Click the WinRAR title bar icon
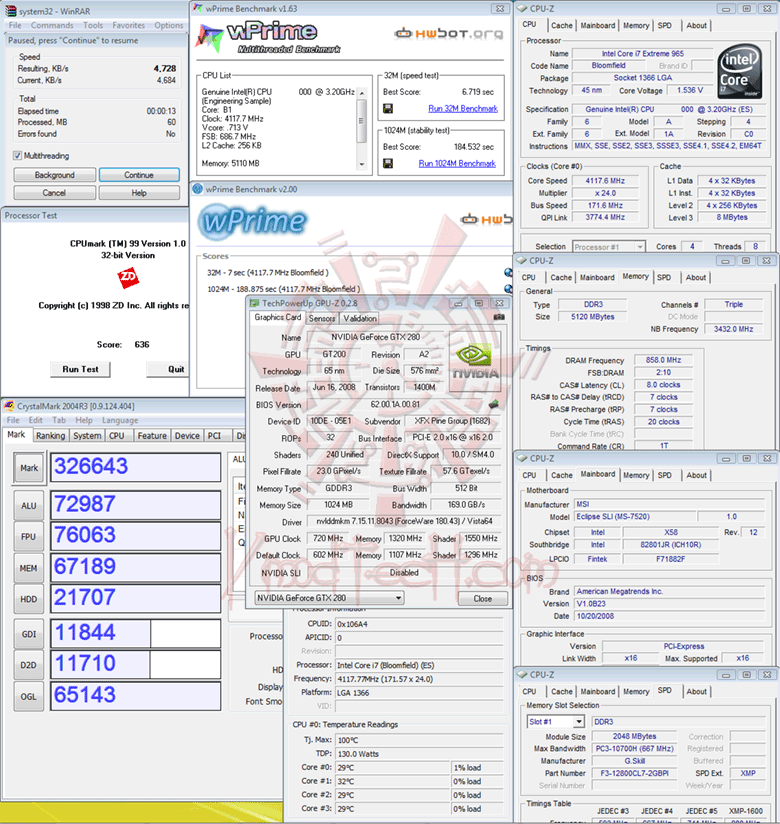 coord(10,10)
